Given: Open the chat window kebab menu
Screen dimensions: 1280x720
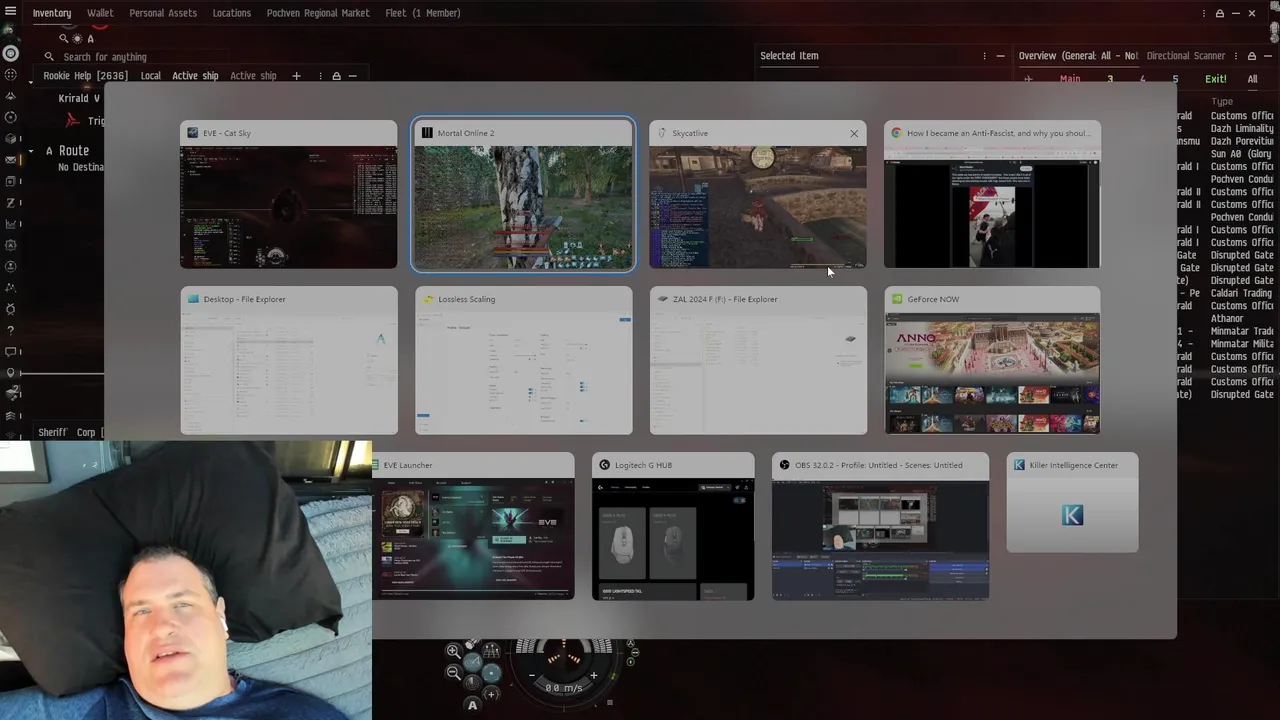Looking at the screenshot, I should coord(321,76).
